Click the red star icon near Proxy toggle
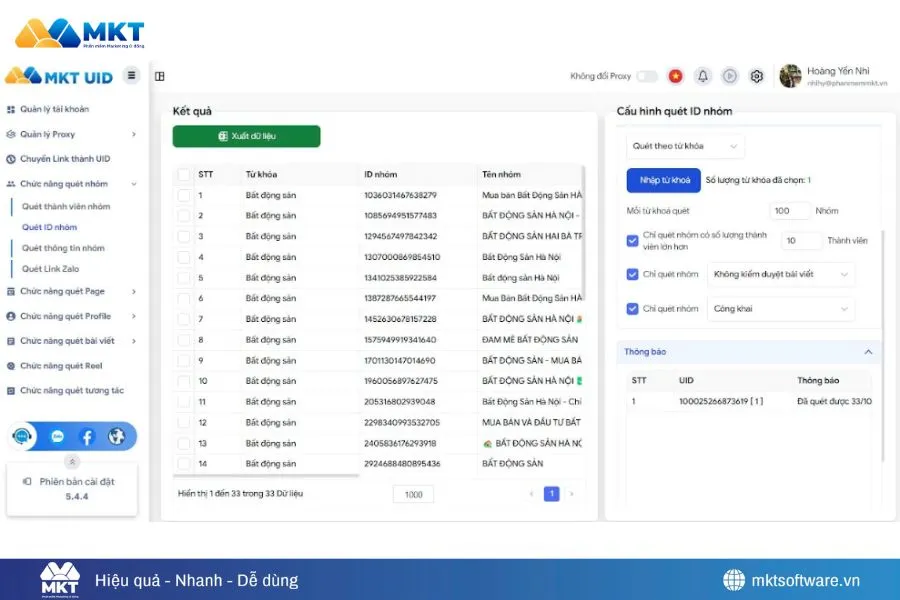The height and width of the screenshot is (600, 900). click(x=677, y=75)
